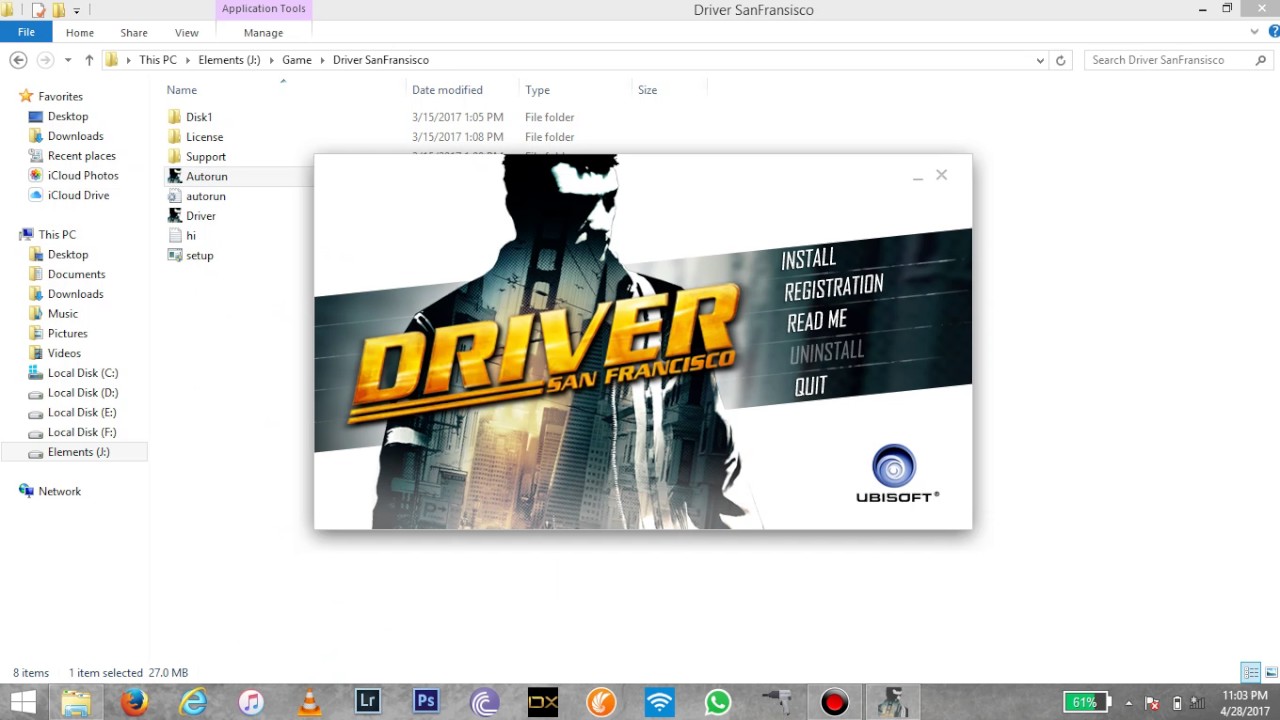1280x720 pixels.
Task: Open Firefox from the taskbar
Action: click(135, 702)
